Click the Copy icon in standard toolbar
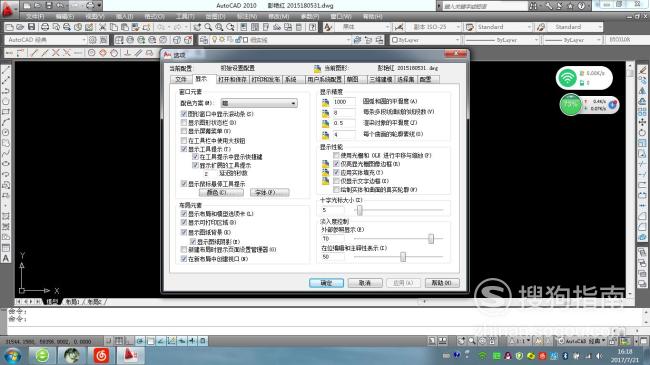The image size is (650, 365). pyautogui.click(x=113, y=27)
